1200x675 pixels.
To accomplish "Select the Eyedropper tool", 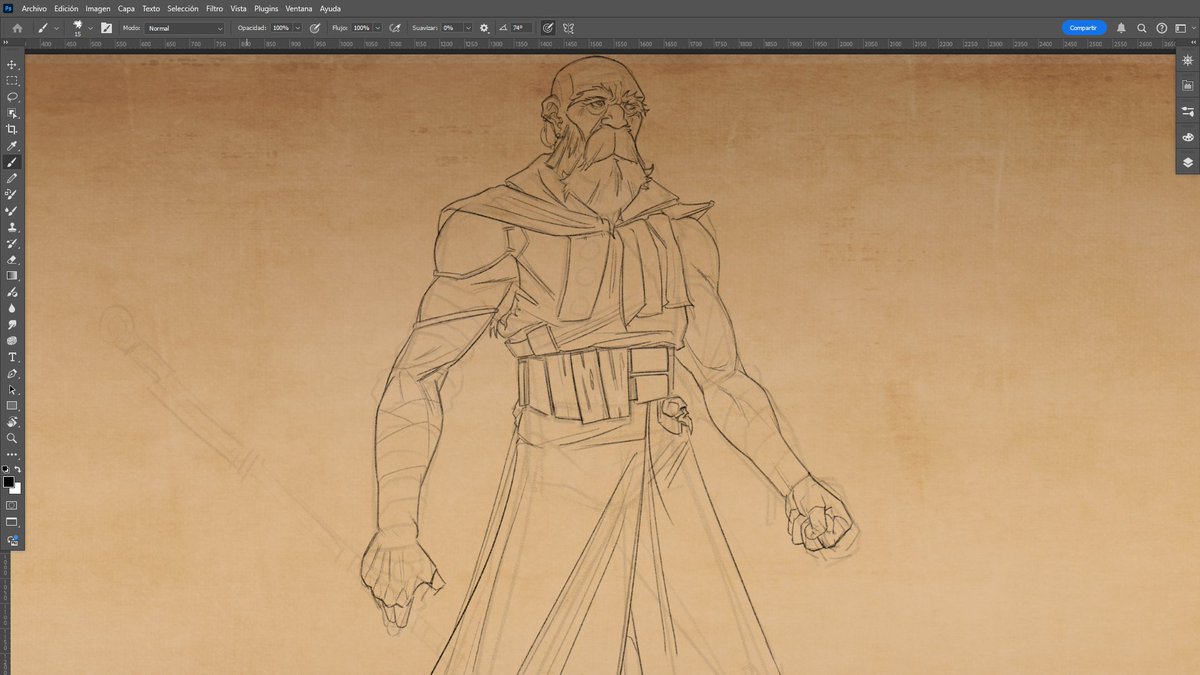I will (x=12, y=146).
